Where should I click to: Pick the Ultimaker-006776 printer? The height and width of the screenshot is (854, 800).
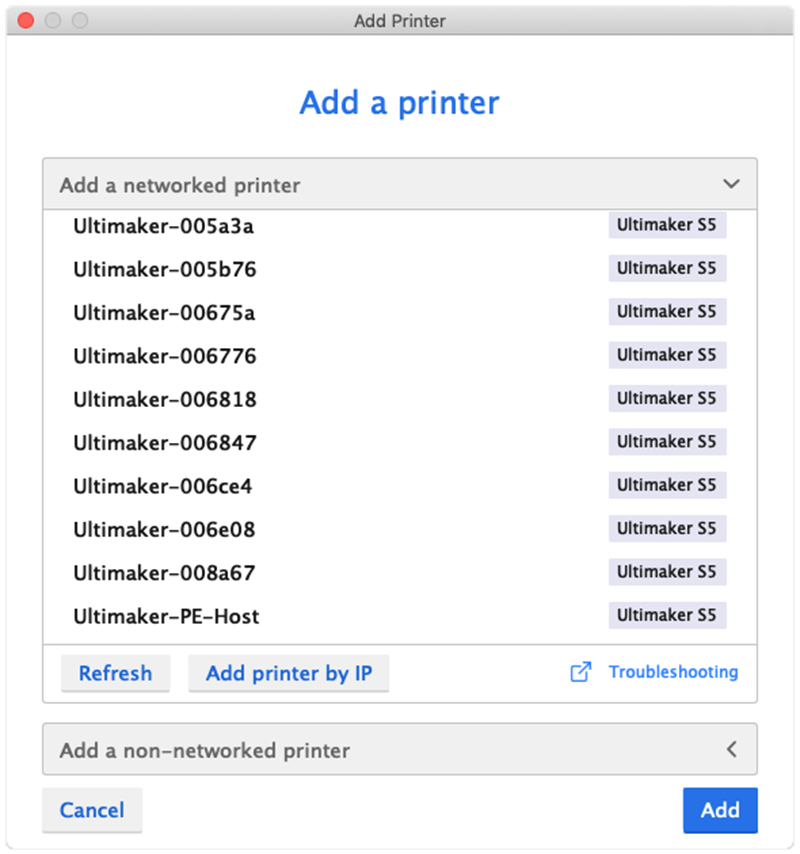(165, 356)
